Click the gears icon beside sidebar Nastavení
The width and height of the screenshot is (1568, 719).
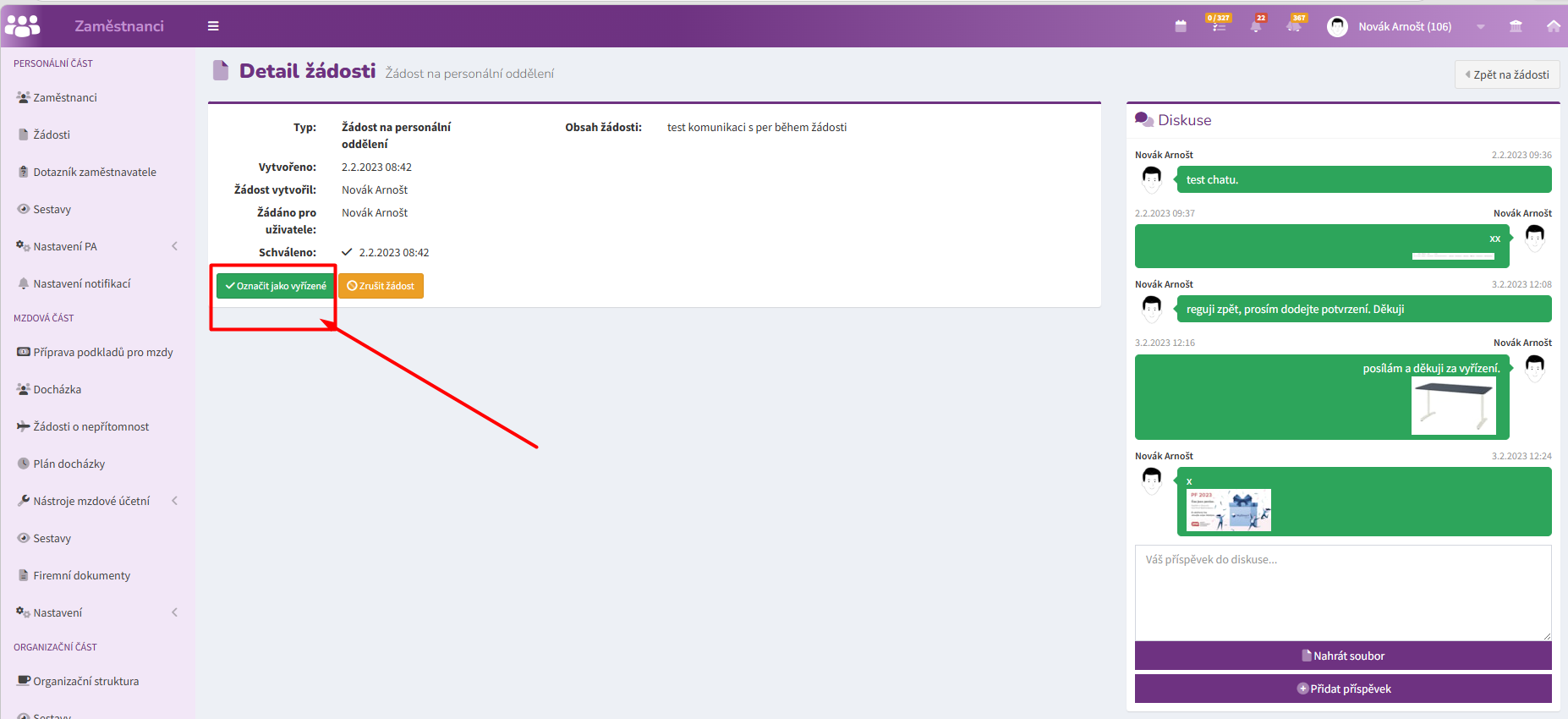24,612
